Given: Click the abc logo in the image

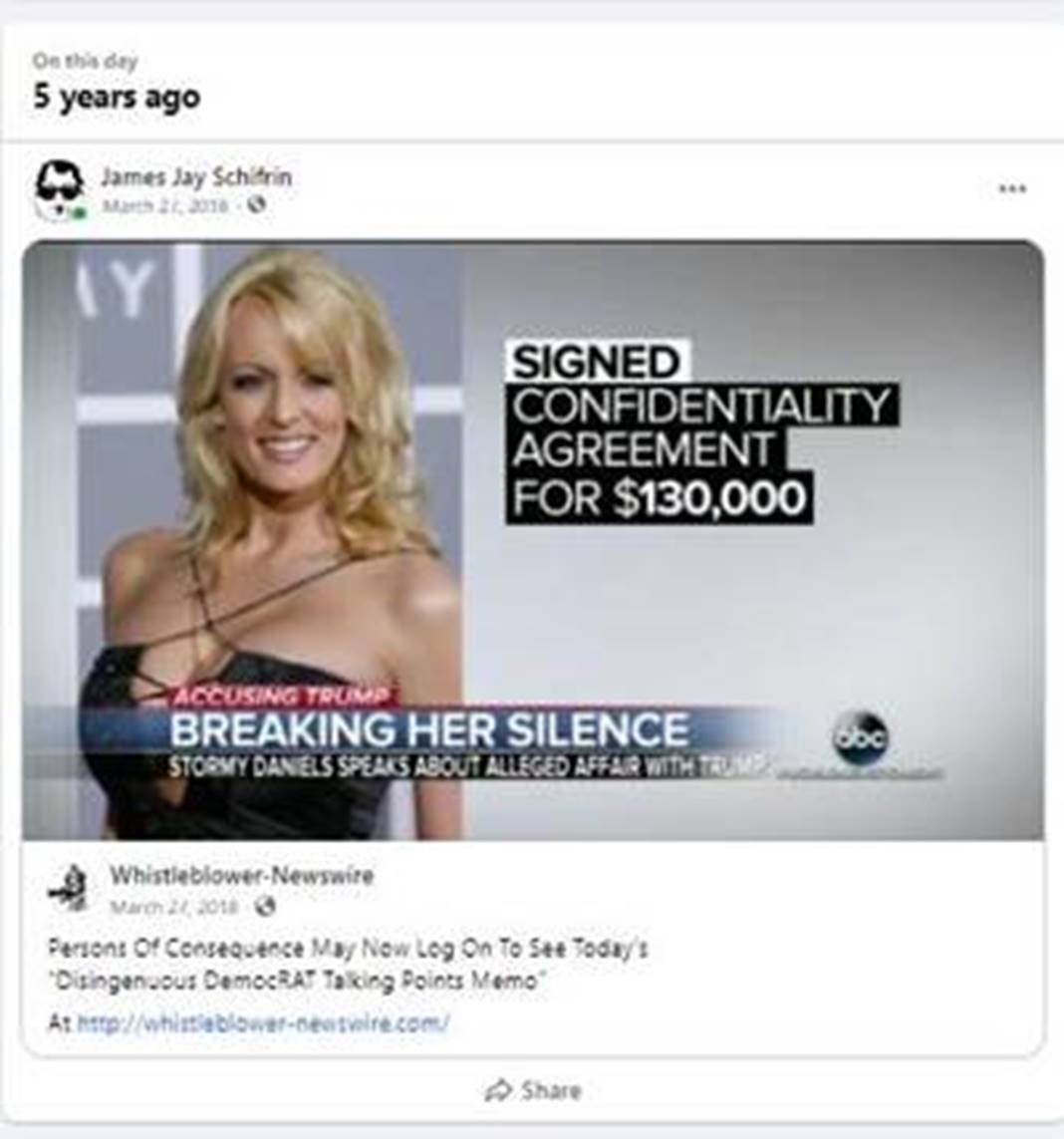Looking at the screenshot, I should [860, 737].
